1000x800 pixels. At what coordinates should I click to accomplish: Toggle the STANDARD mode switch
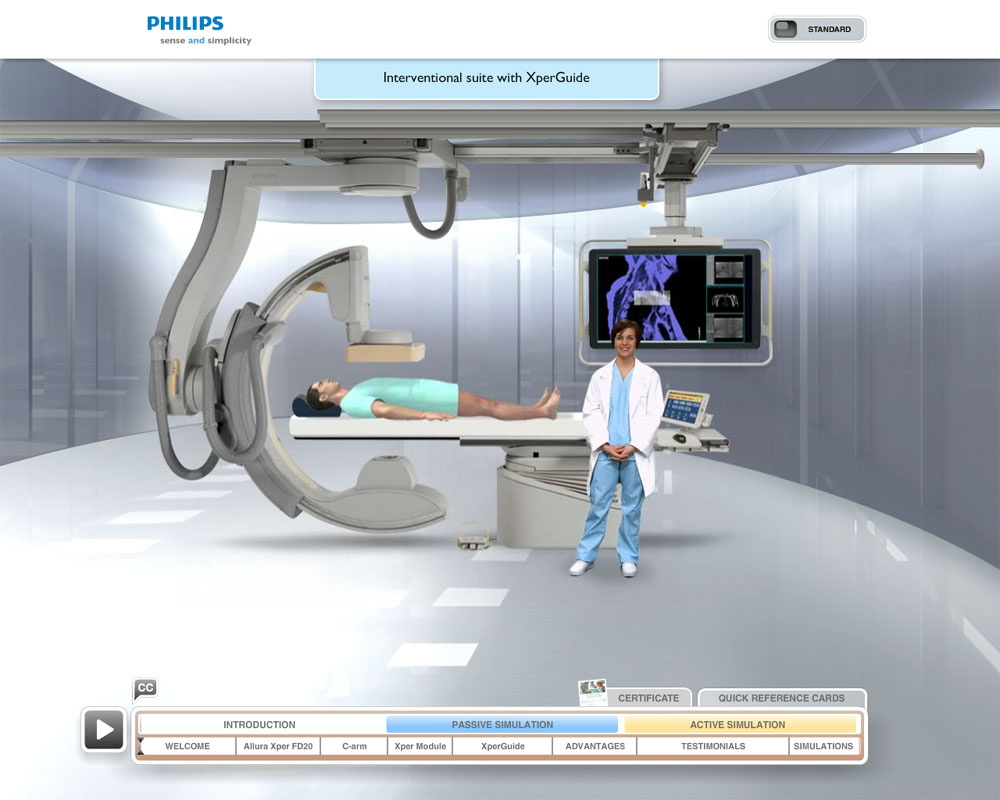(x=817, y=29)
